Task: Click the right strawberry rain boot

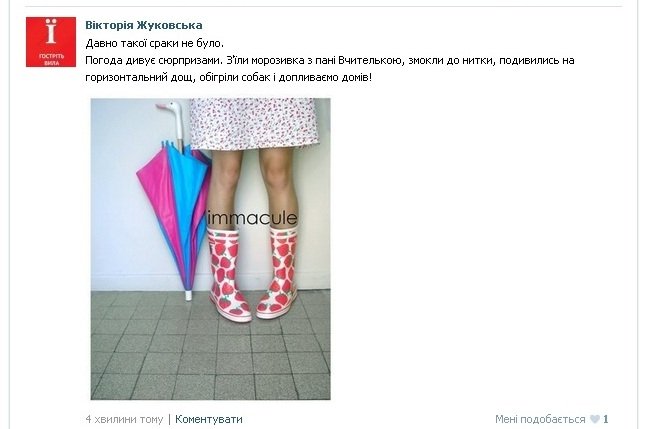Action: pyautogui.click(x=278, y=274)
